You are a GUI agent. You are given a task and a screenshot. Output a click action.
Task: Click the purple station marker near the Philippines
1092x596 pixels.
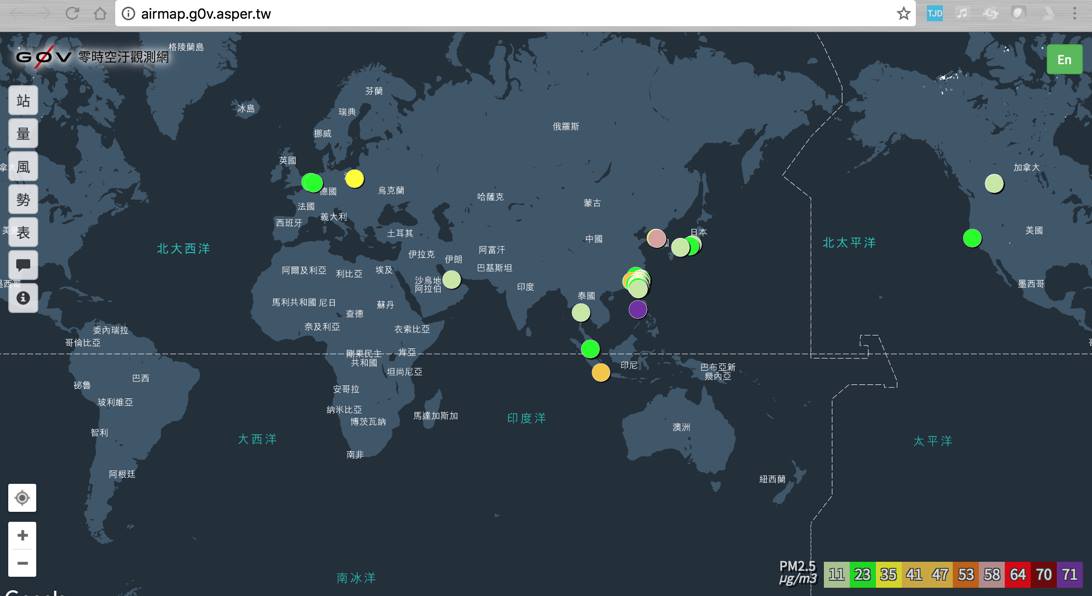(637, 309)
